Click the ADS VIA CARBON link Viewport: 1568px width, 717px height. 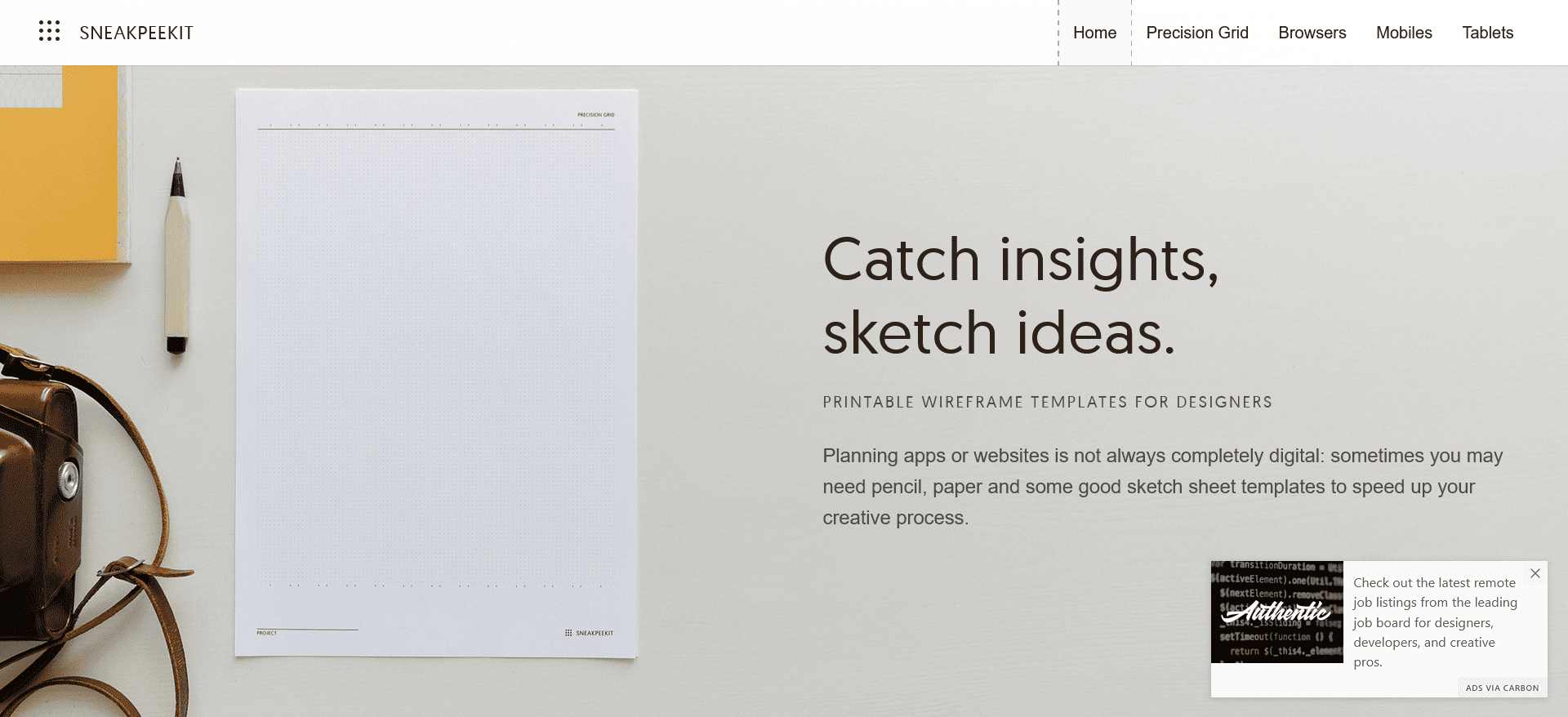(1502, 688)
